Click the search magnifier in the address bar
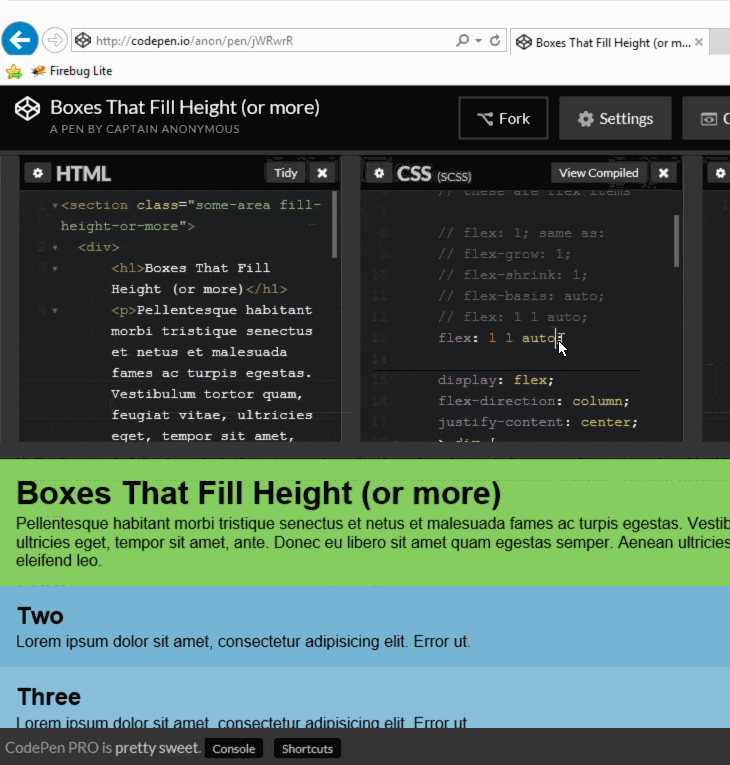The height and width of the screenshot is (765, 730). 462,41
